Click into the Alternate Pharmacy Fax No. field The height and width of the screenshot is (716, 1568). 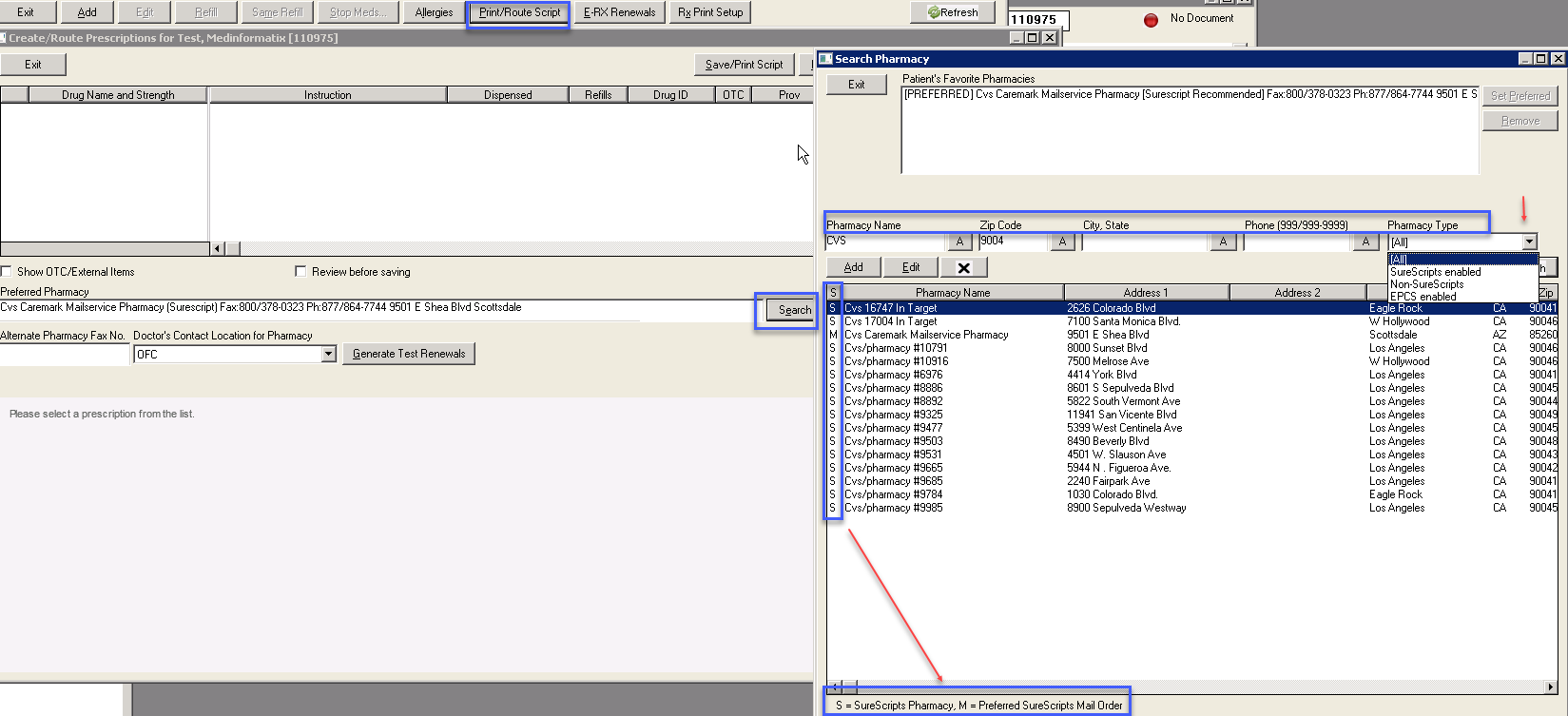pos(64,355)
